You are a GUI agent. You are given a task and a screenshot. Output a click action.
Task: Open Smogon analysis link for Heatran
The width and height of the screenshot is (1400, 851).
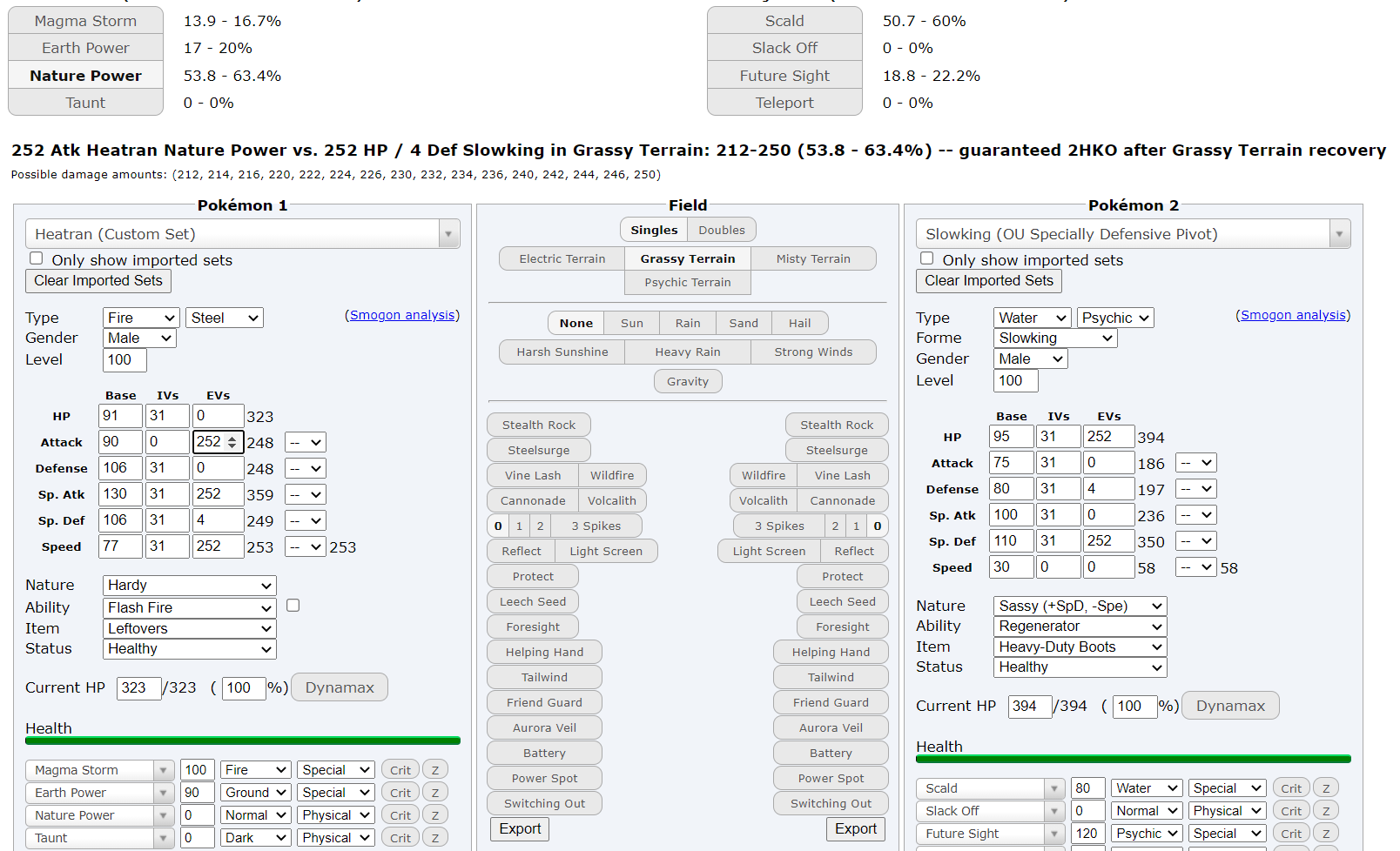[x=402, y=315]
